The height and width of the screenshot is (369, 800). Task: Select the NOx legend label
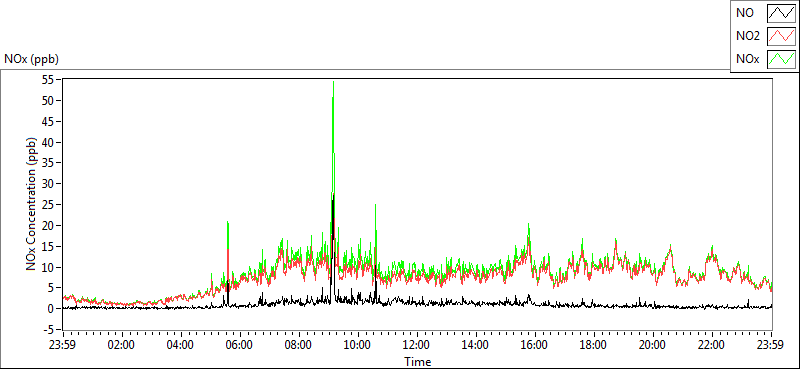click(747, 59)
